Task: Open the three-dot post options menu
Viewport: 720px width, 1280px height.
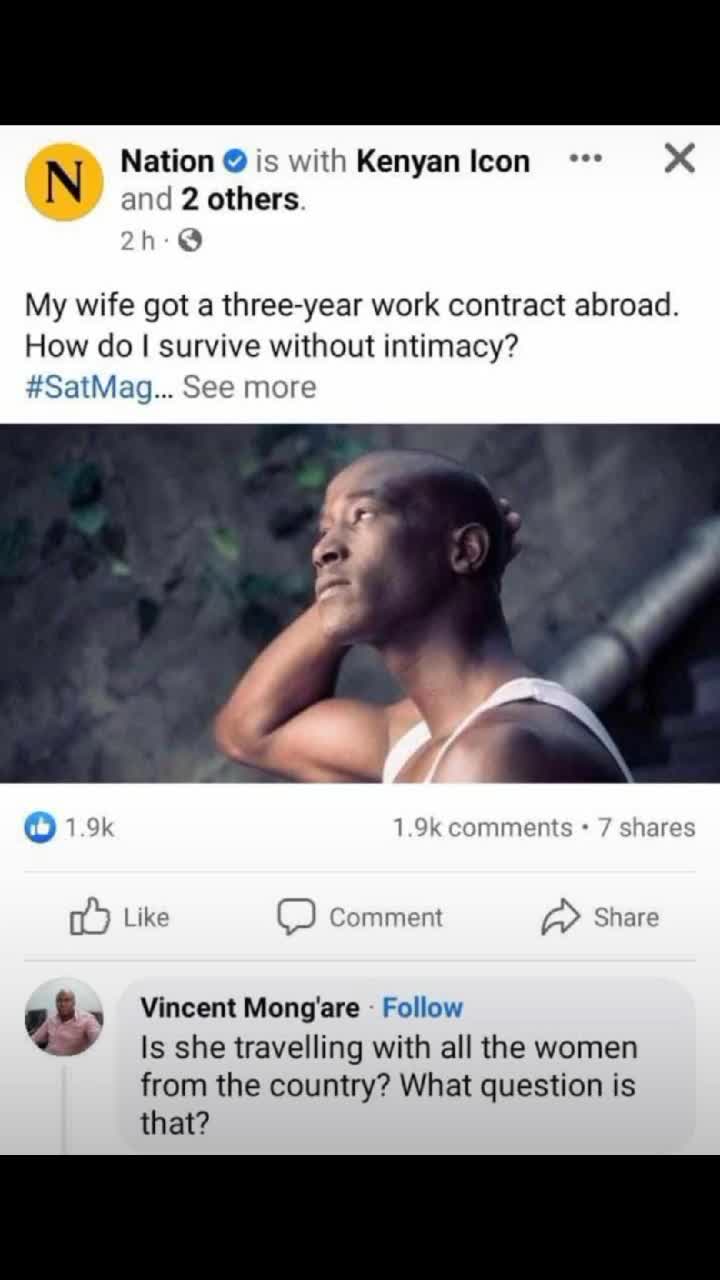Action: click(x=586, y=159)
